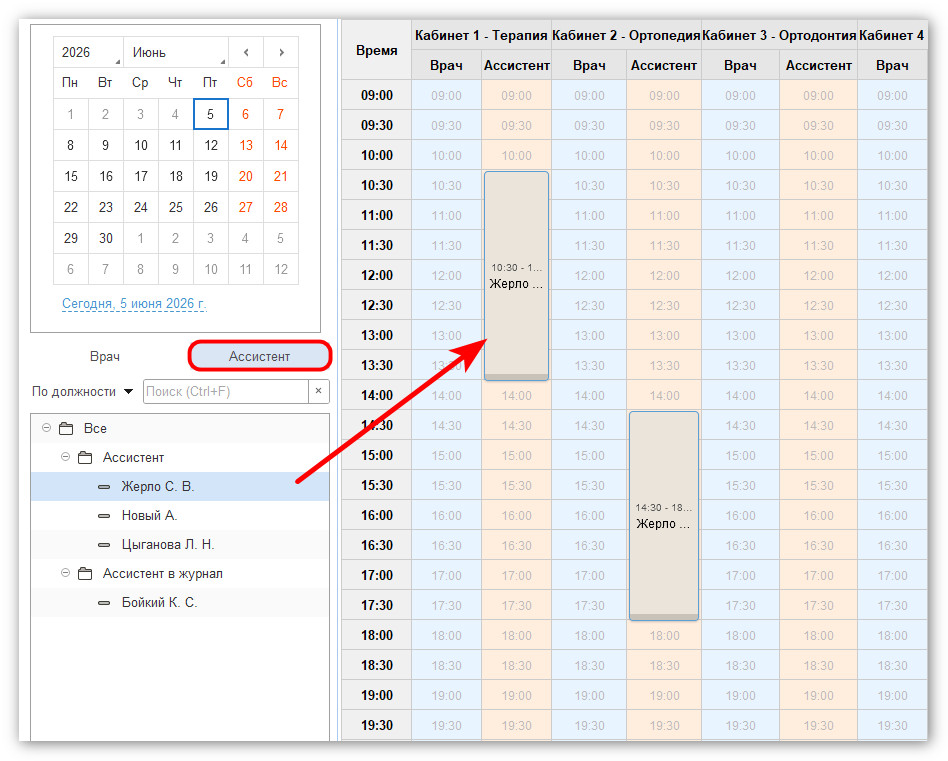This screenshot has height=761, width=948.
Task: Click the Кабинет 2 - Ортопедия column header
Action: click(626, 36)
